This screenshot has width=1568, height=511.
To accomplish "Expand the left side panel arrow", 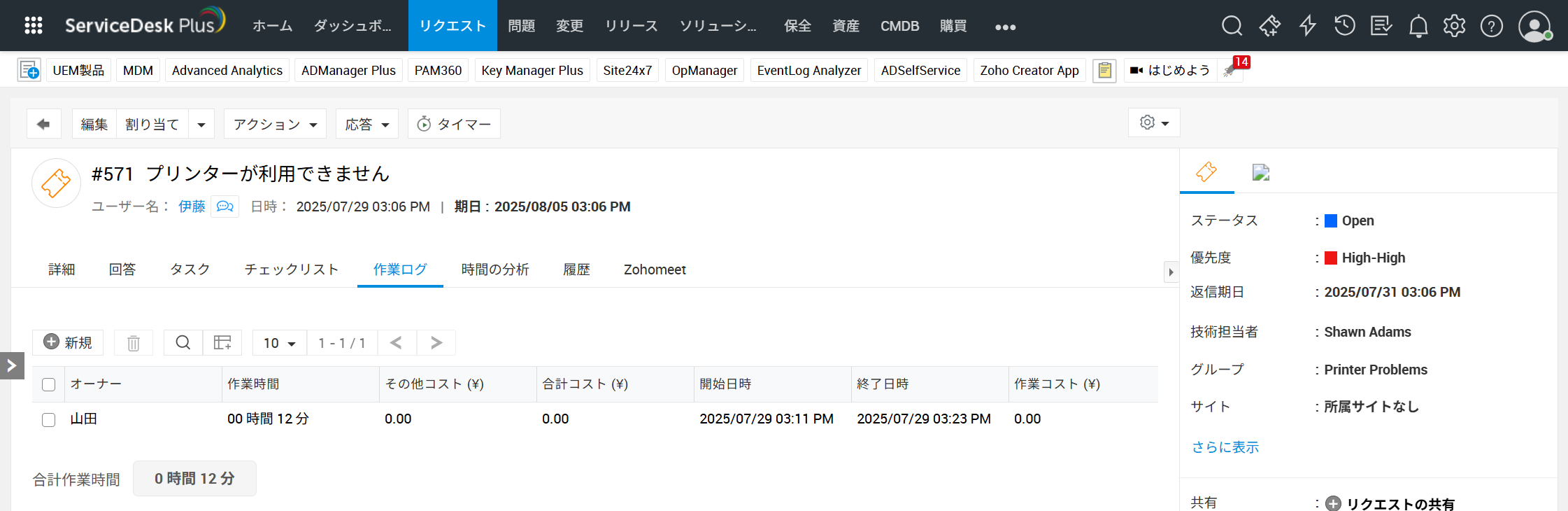I will click(x=12, y=365).
